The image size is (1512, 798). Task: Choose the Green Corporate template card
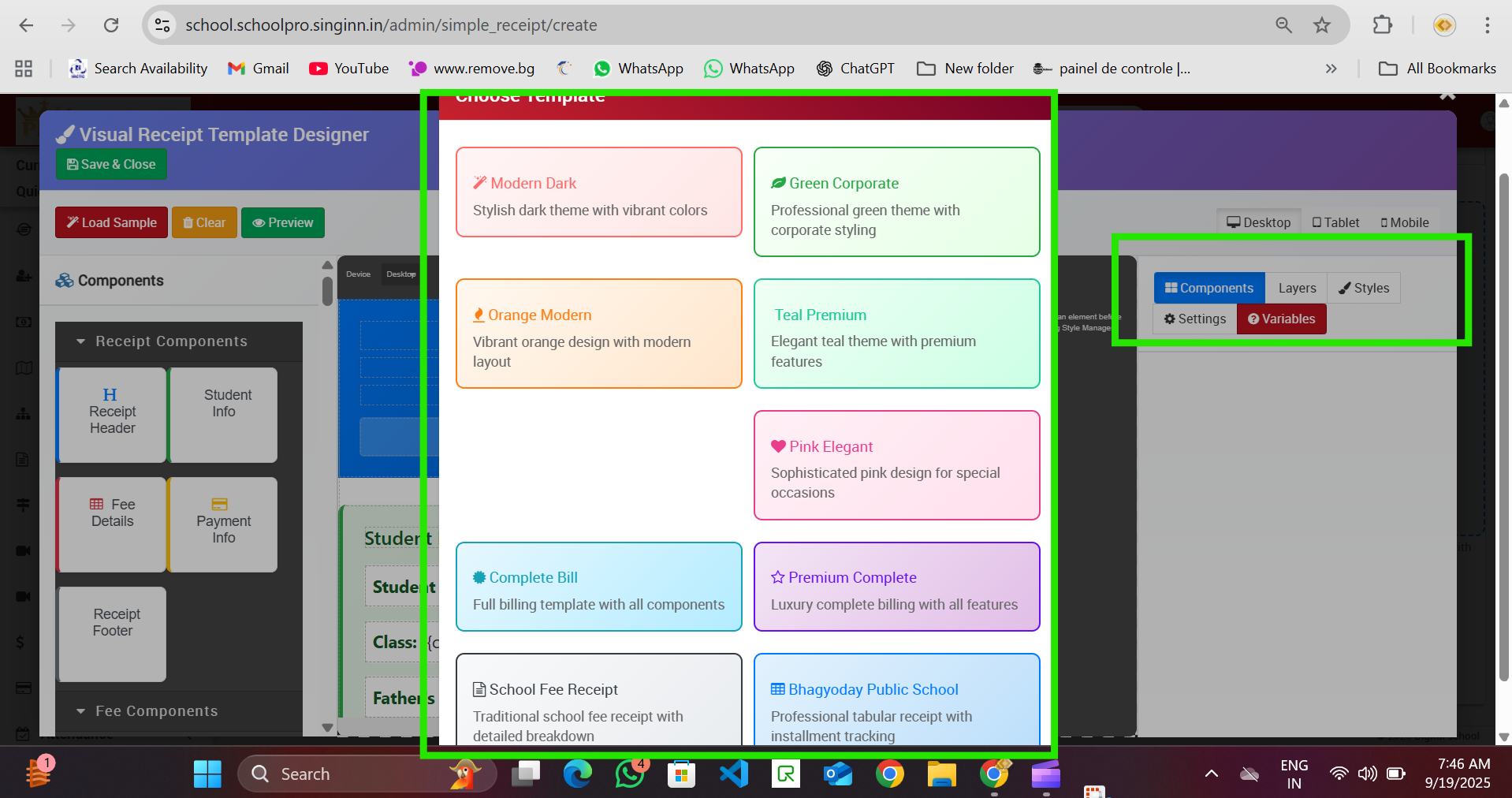896,202
